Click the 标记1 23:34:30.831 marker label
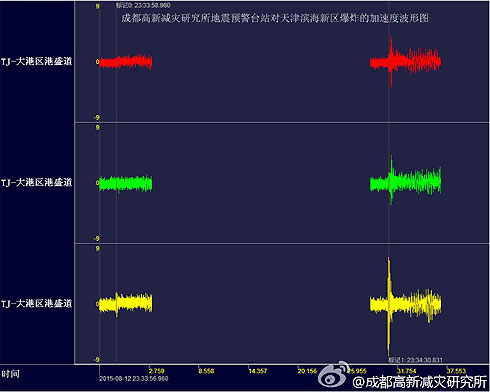This screenshot has width=490, height=392. [416, 360]
